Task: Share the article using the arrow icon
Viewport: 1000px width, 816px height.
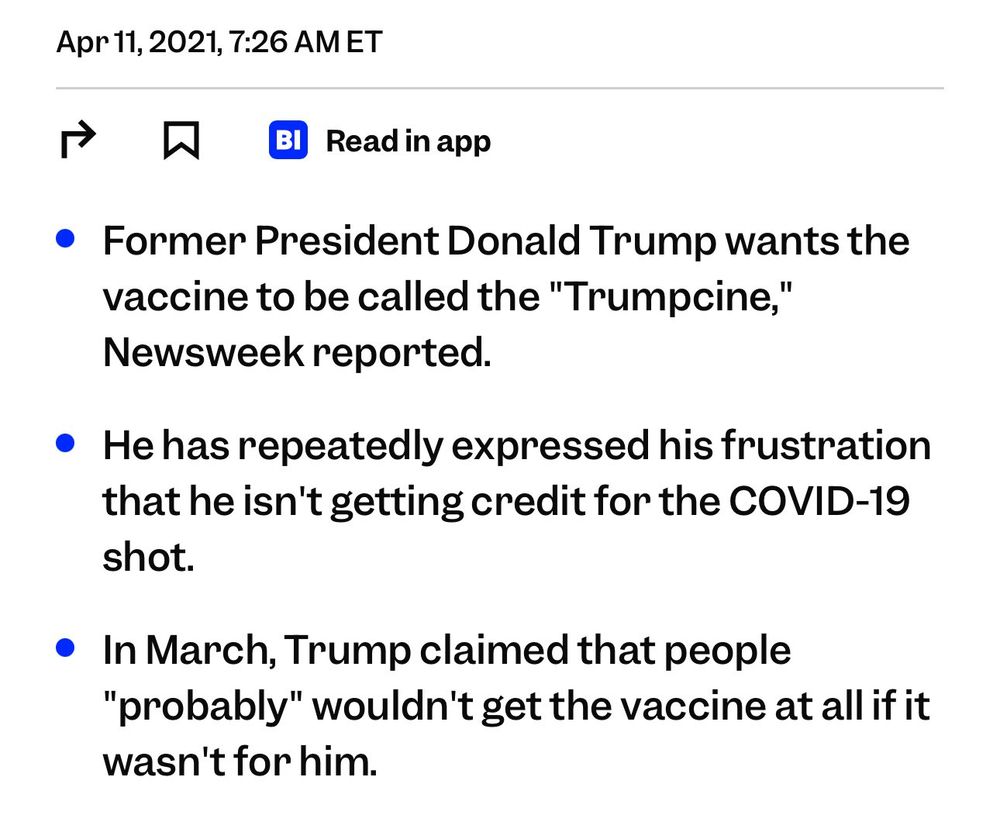Action: [77, 140]
